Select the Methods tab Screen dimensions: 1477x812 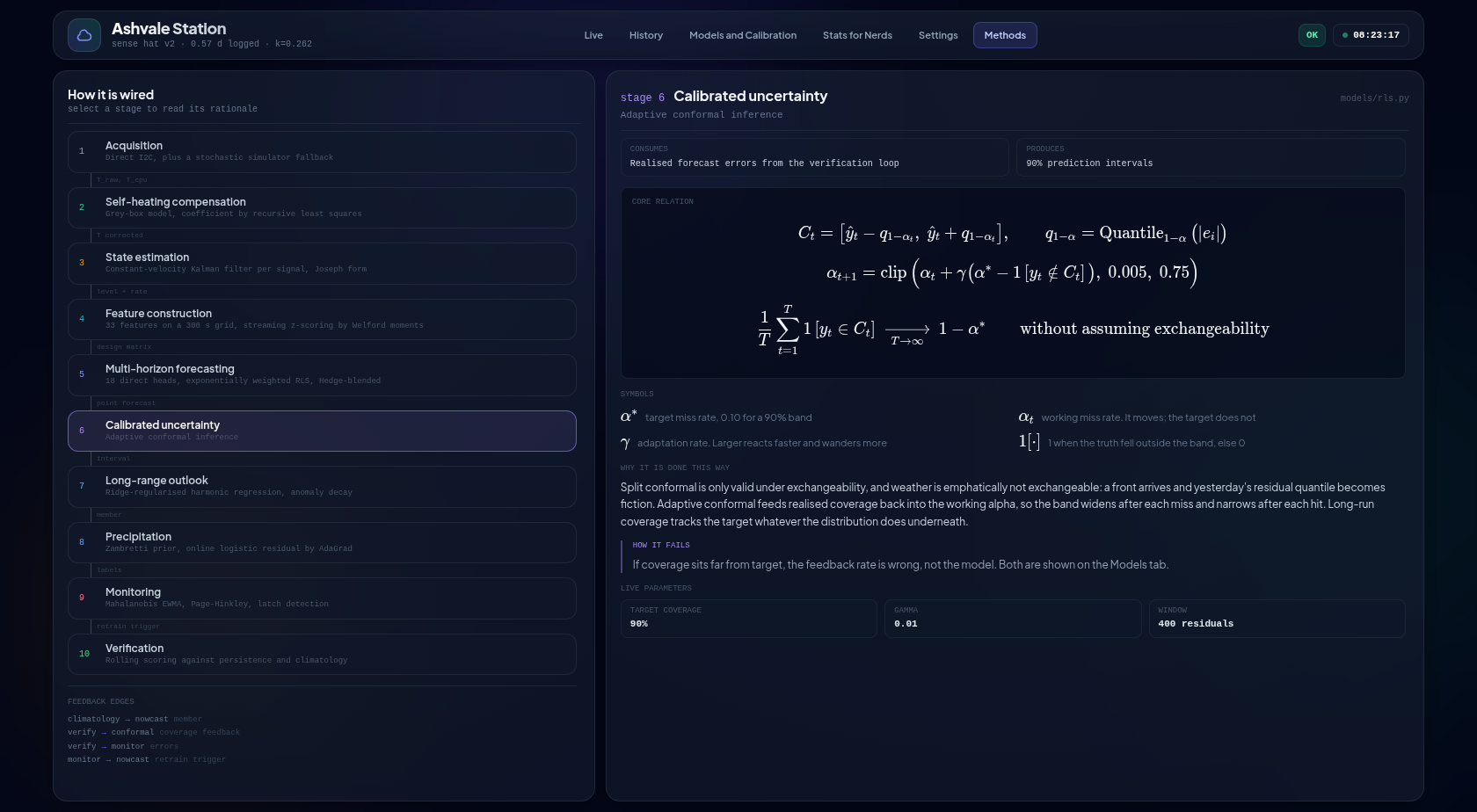(x=1005, y=35)
